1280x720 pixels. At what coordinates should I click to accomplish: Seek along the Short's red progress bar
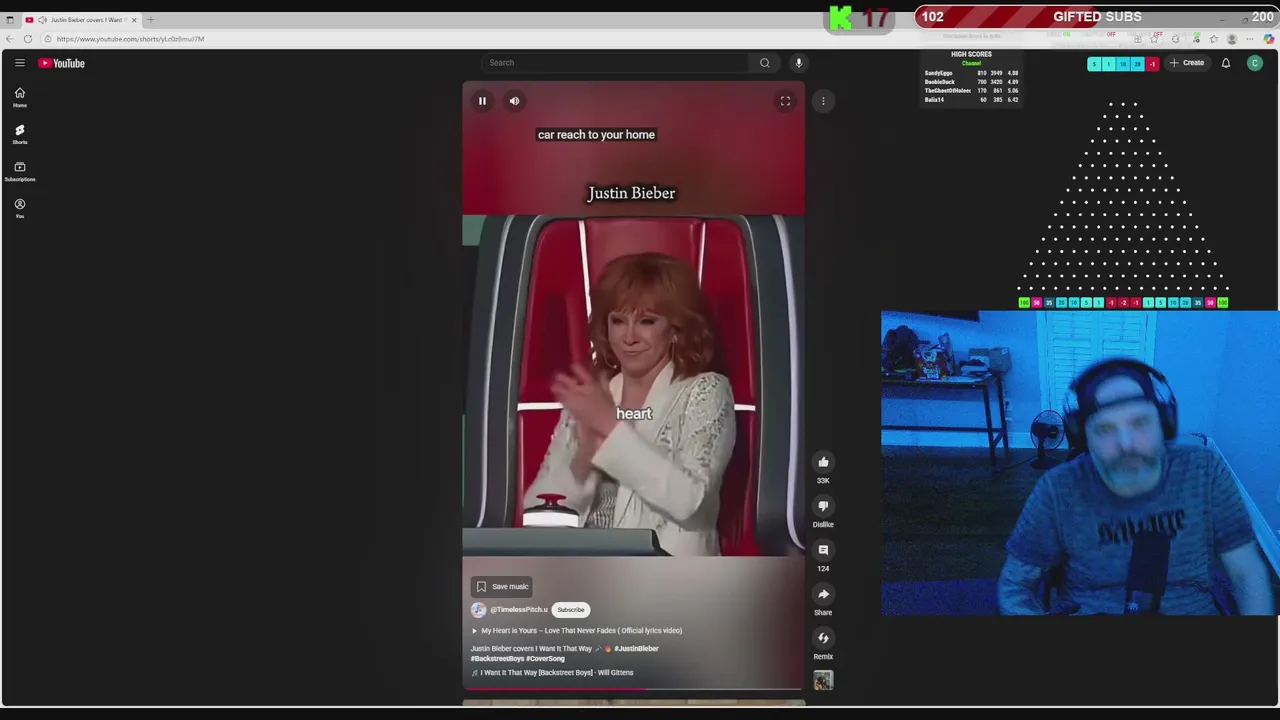[633, 689]
